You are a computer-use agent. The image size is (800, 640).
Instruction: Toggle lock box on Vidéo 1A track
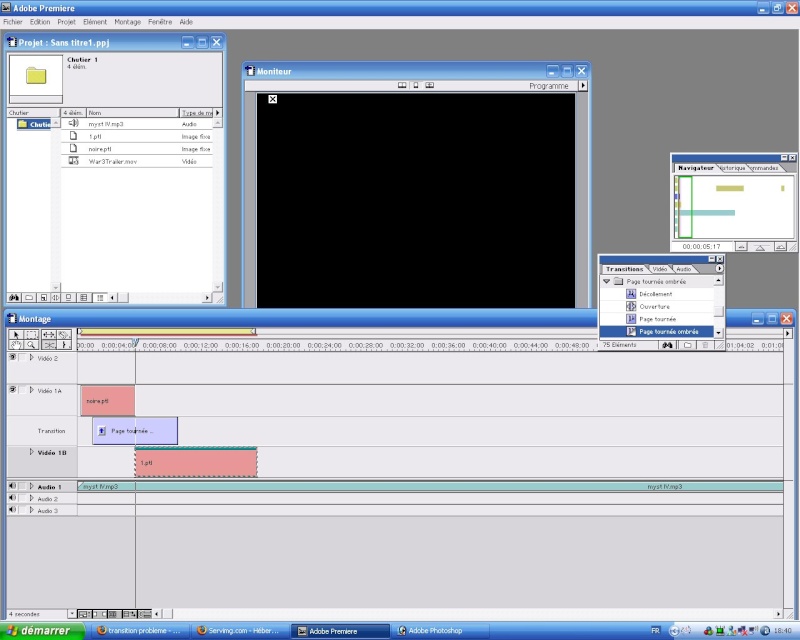22,390
